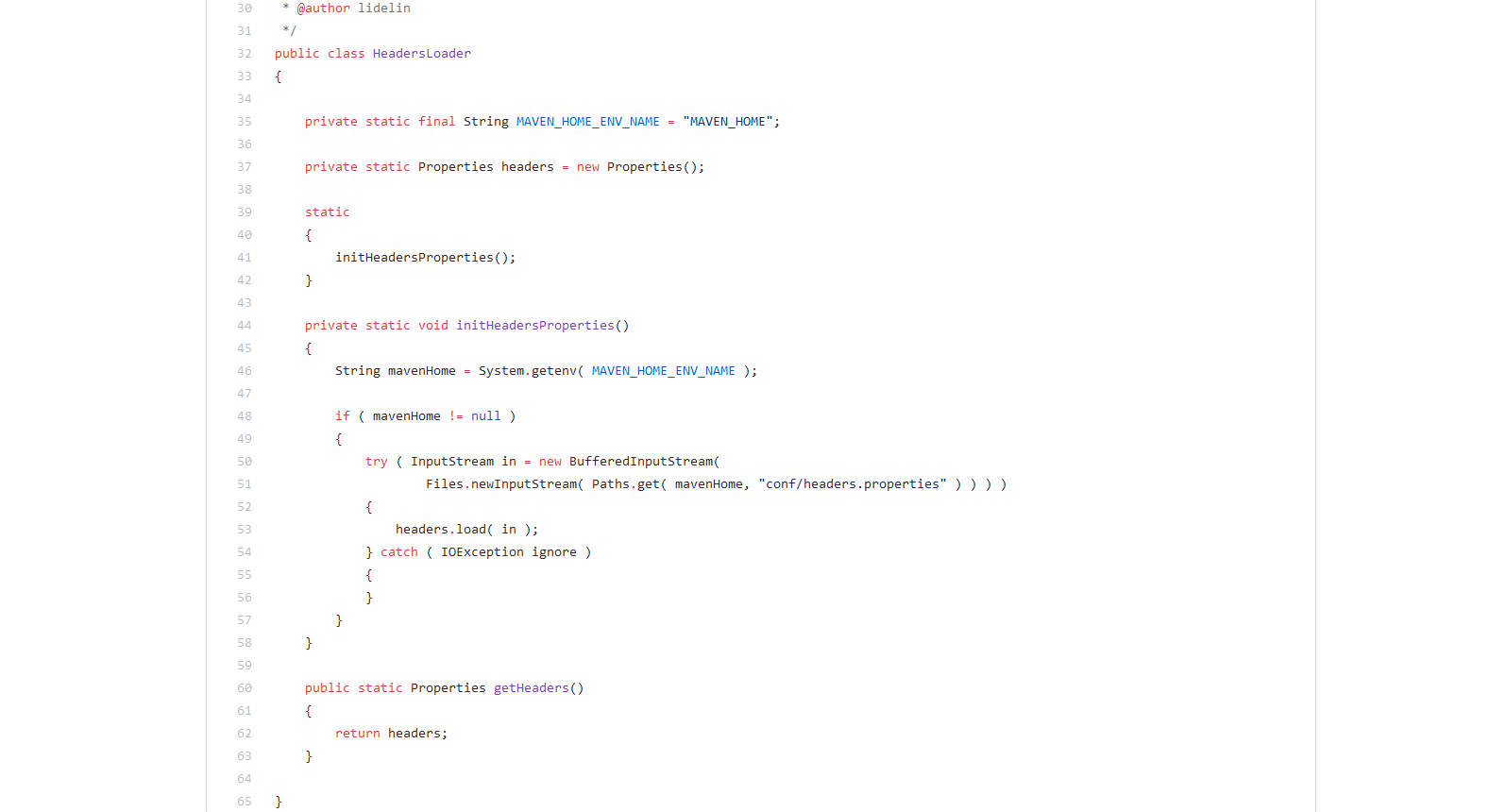
Task: Click the public class keywords on line 32
Action: click(x=319, y=54)
